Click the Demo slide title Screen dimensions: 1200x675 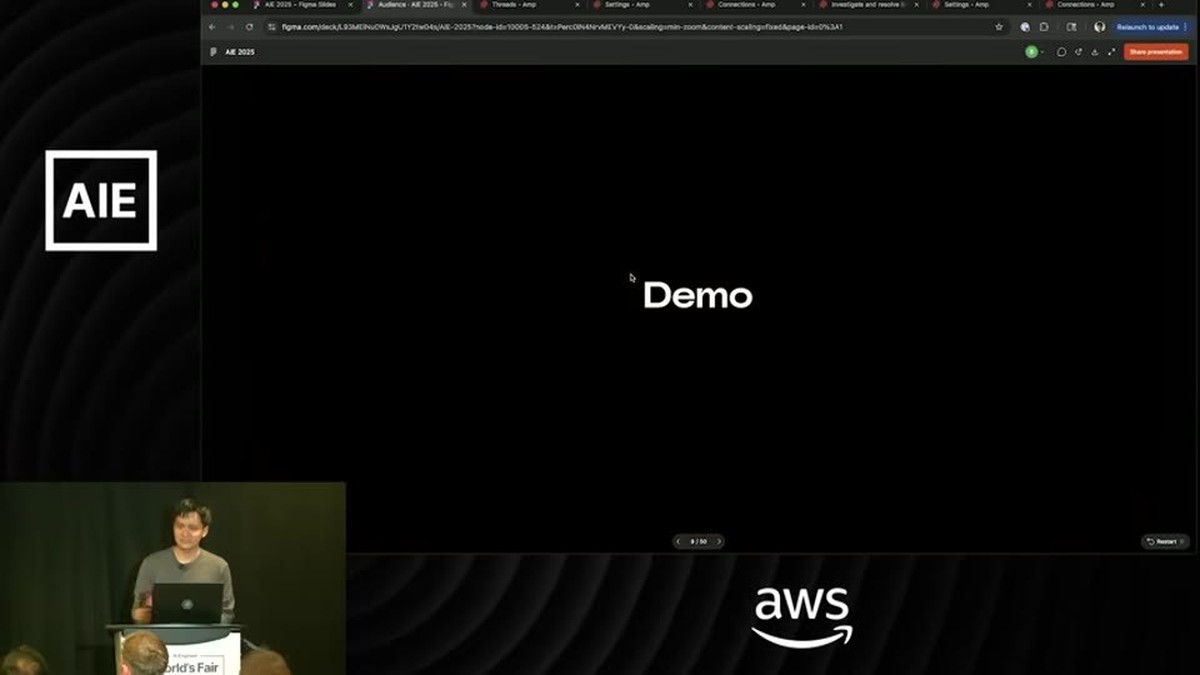(697, 295)
